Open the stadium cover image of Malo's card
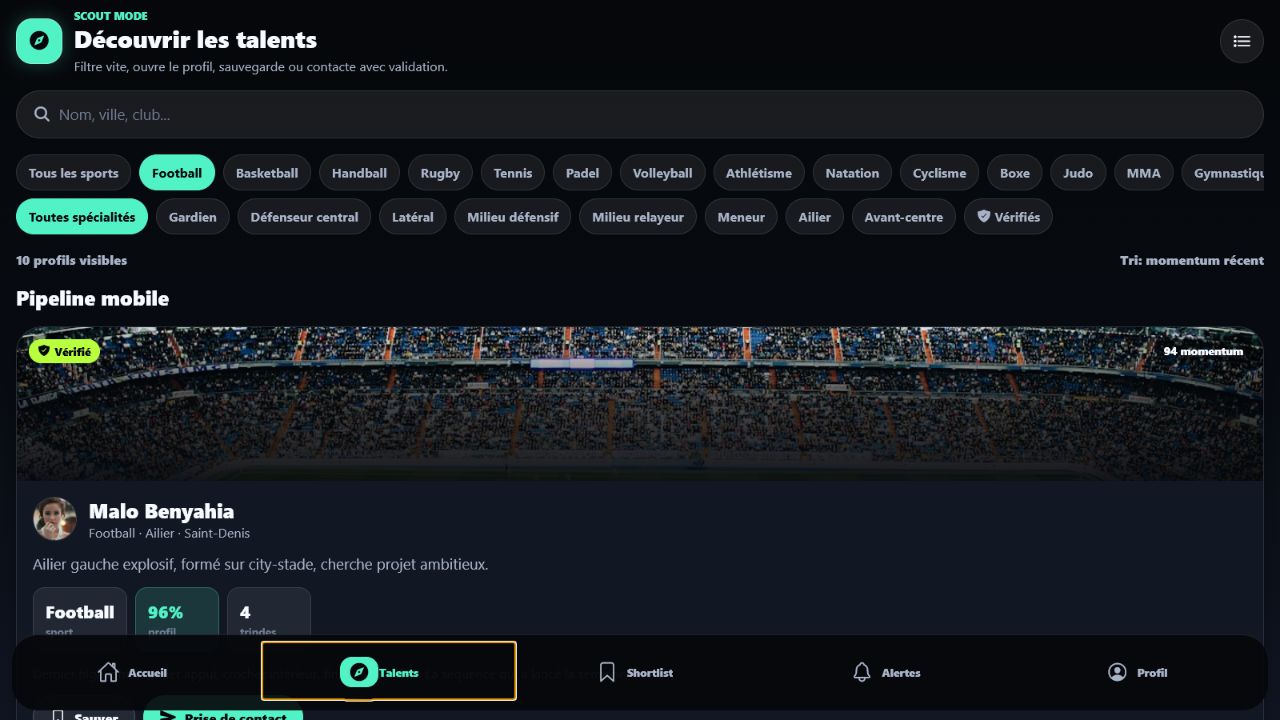Screen dimensions: 1280x720 coord(640,404)
